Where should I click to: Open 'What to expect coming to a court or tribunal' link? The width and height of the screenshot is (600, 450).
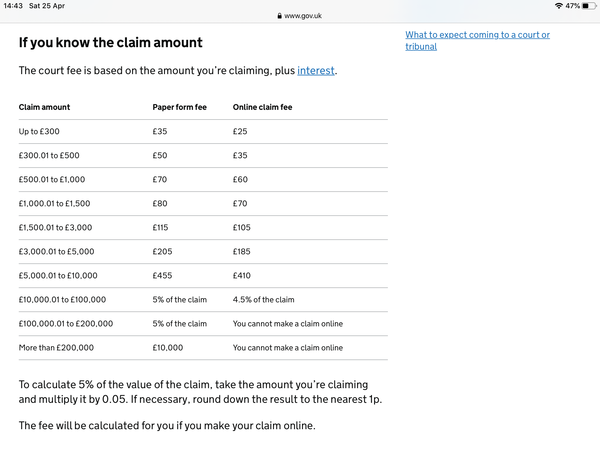point(477,41)
